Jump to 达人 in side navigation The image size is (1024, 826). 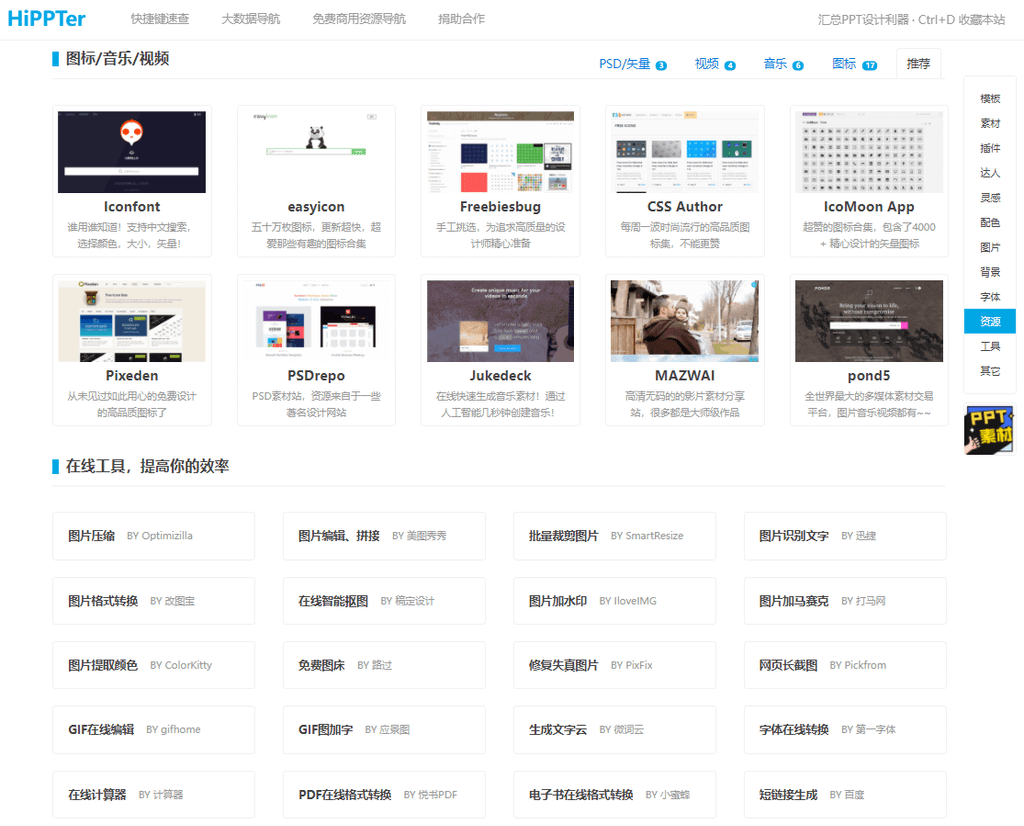tap(990, 173)
